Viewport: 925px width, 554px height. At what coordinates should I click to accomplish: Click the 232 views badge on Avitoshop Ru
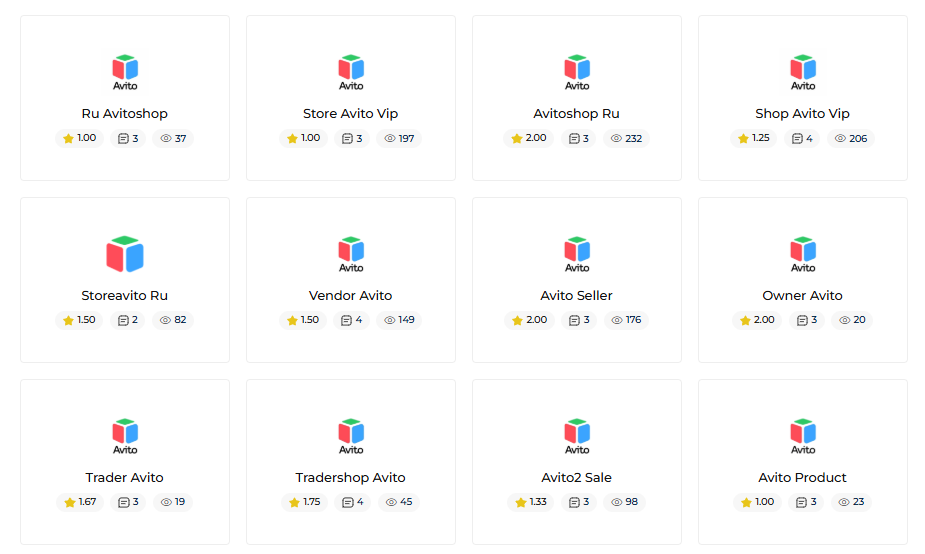tap(626, 138)
